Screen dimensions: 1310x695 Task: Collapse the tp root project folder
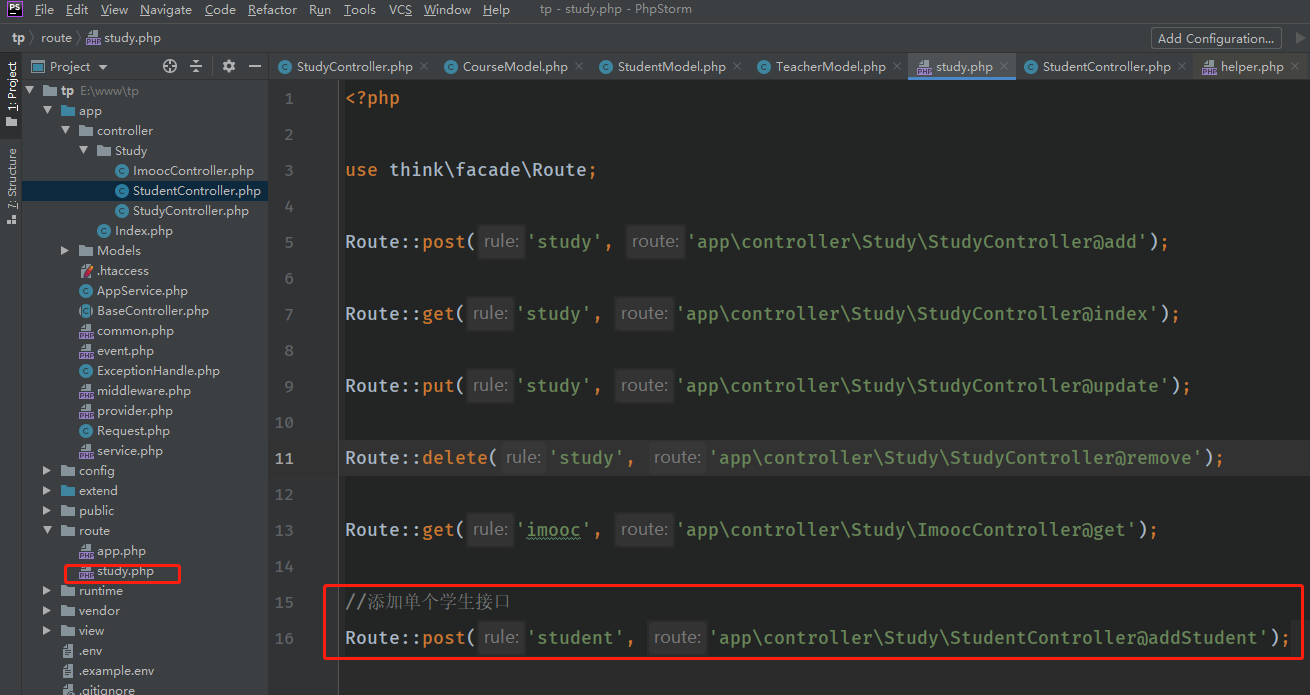point(29,90)
